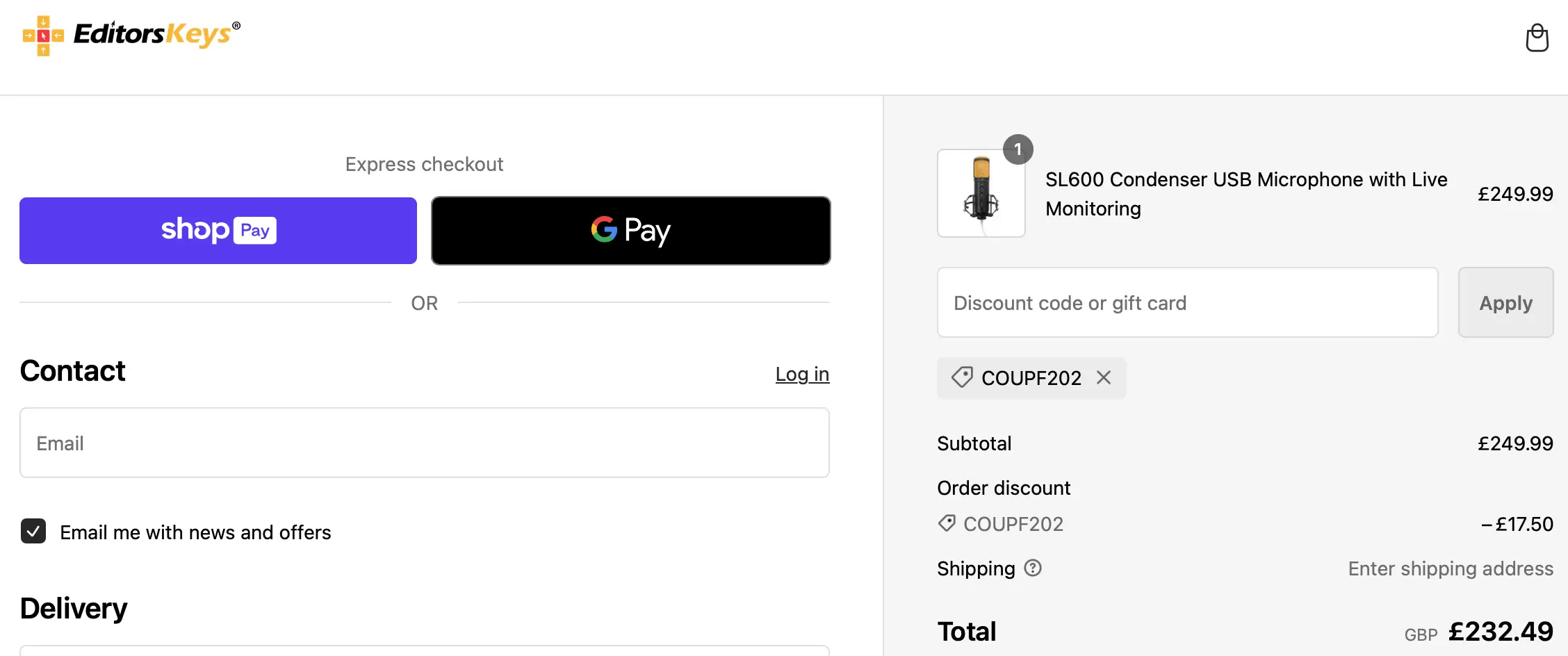This screenshot has height=656, width=1568.
Task: Follow the Log in link
Action: click(802, 375)
